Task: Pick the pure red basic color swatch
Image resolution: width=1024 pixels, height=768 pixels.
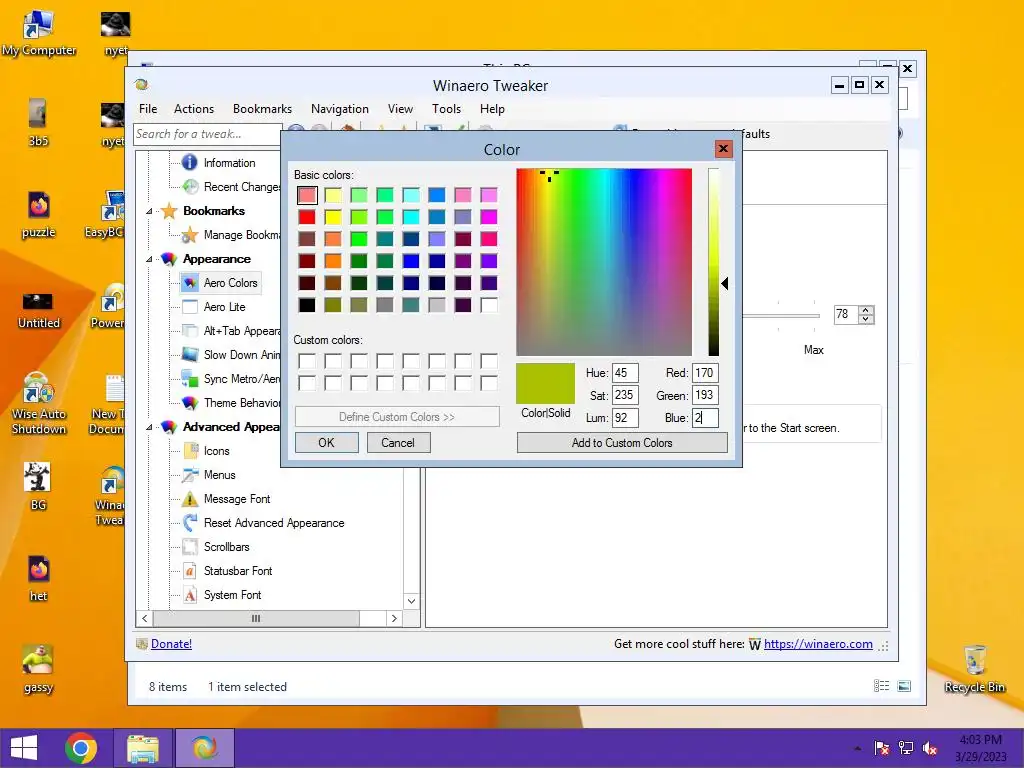Action: pyautogui.click(x=307, y=217)
